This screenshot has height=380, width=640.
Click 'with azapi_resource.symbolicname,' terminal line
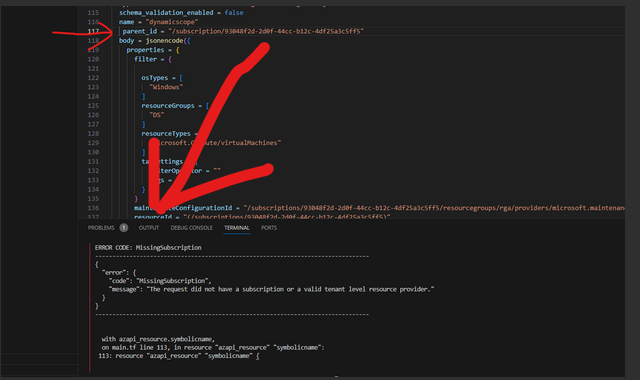pos(158,339)
